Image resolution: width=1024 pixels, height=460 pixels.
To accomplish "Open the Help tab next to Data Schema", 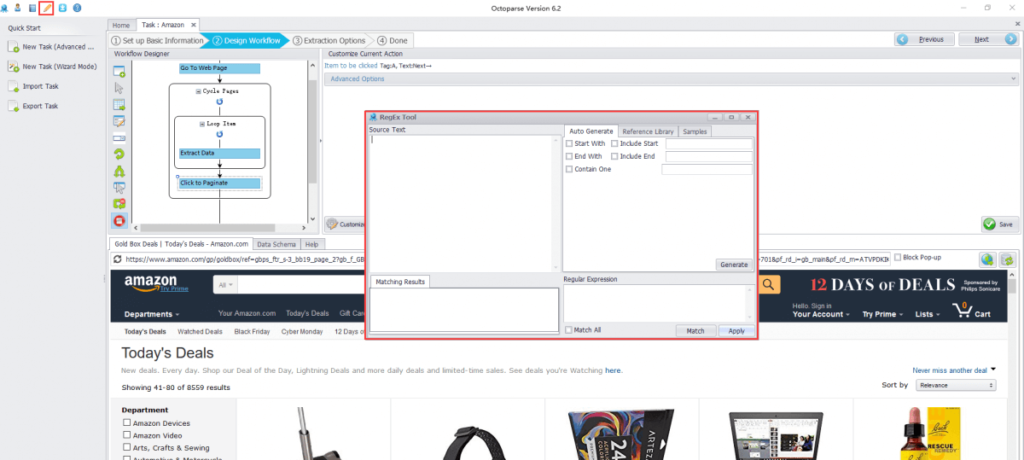I will coord(312,244).
